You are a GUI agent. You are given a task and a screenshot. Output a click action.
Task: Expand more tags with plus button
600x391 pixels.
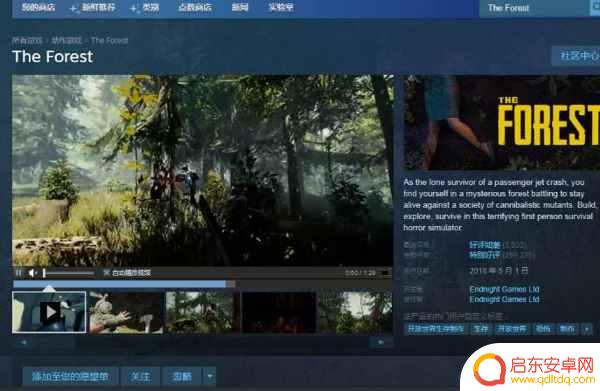pos(587,329)
